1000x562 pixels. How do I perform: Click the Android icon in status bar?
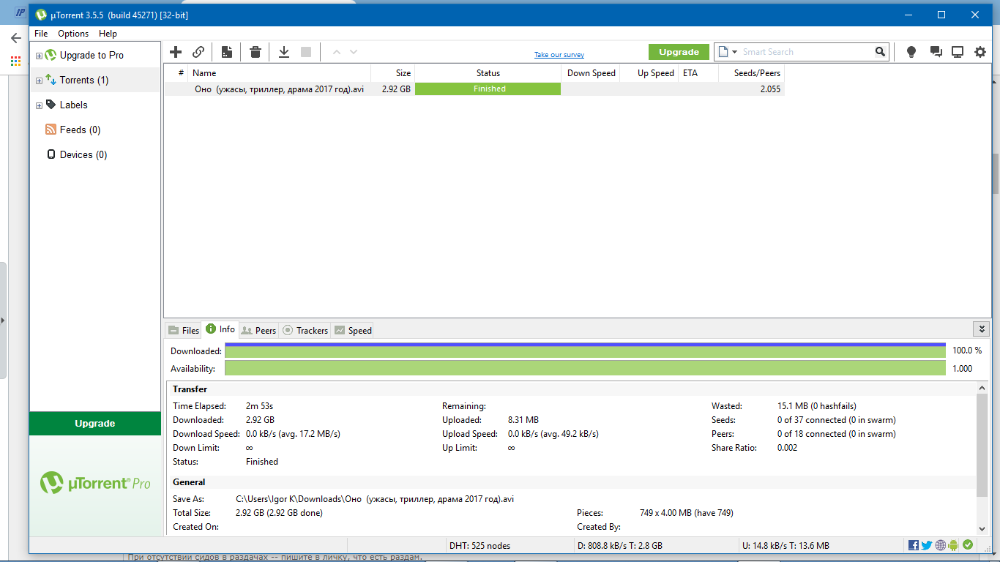click(954, 545)
